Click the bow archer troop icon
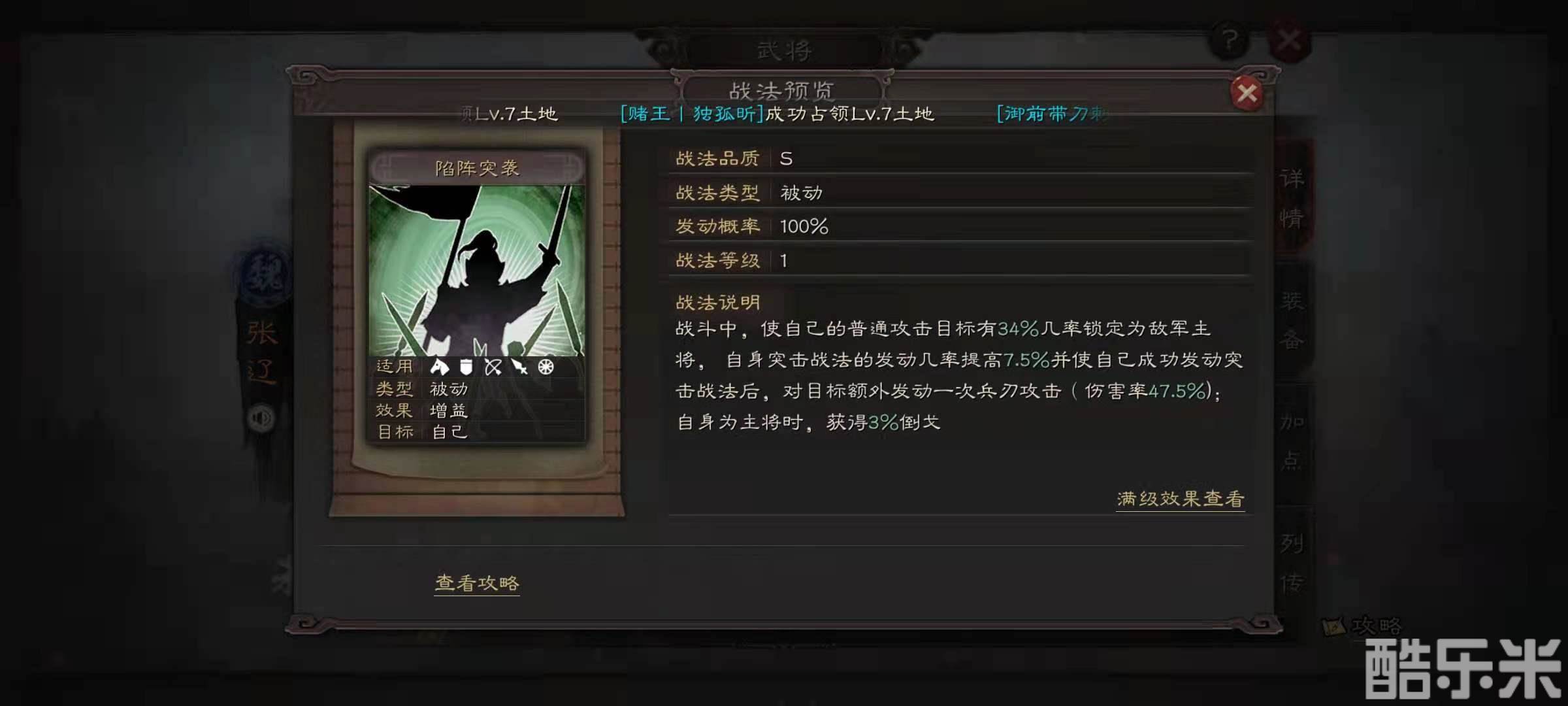 coord(493,367)
